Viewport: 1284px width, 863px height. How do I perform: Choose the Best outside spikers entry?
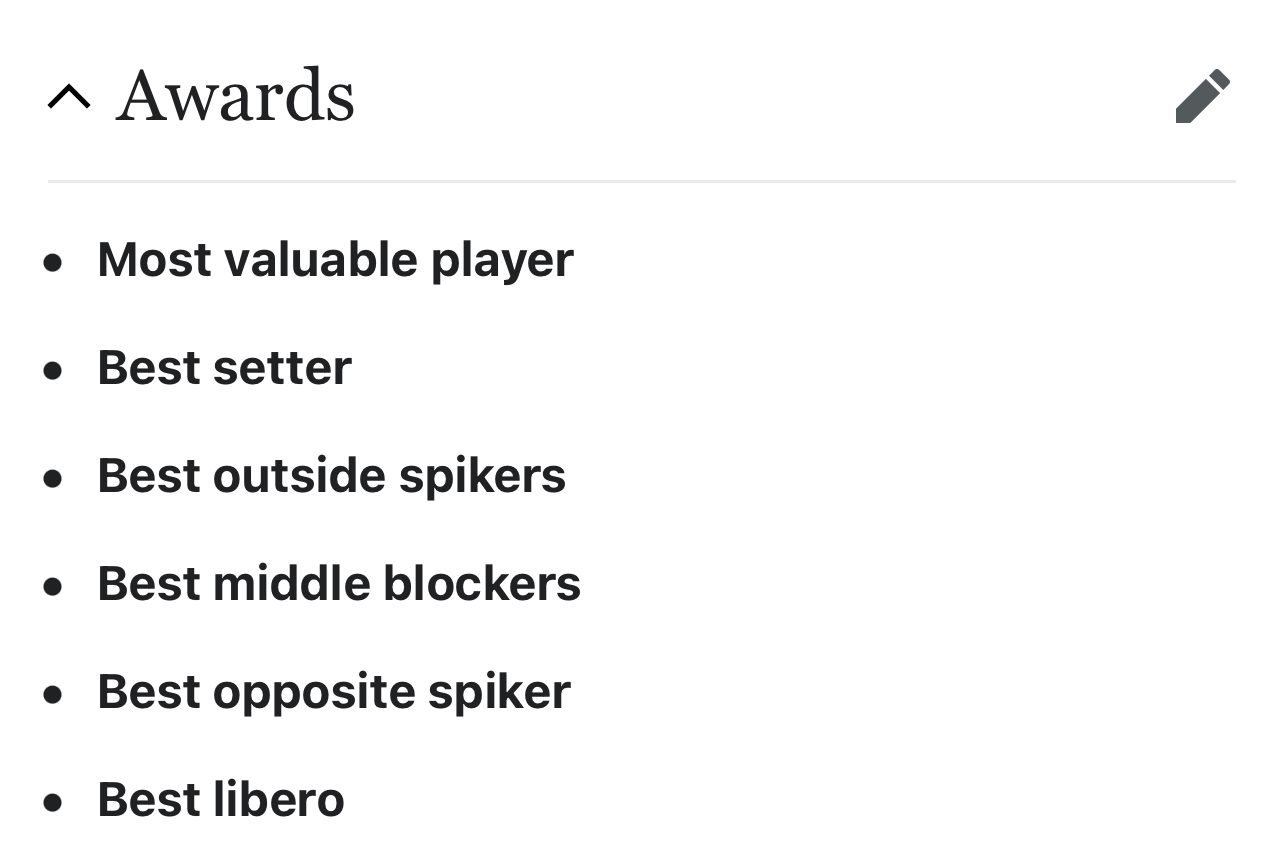click(x=331, y=476)
